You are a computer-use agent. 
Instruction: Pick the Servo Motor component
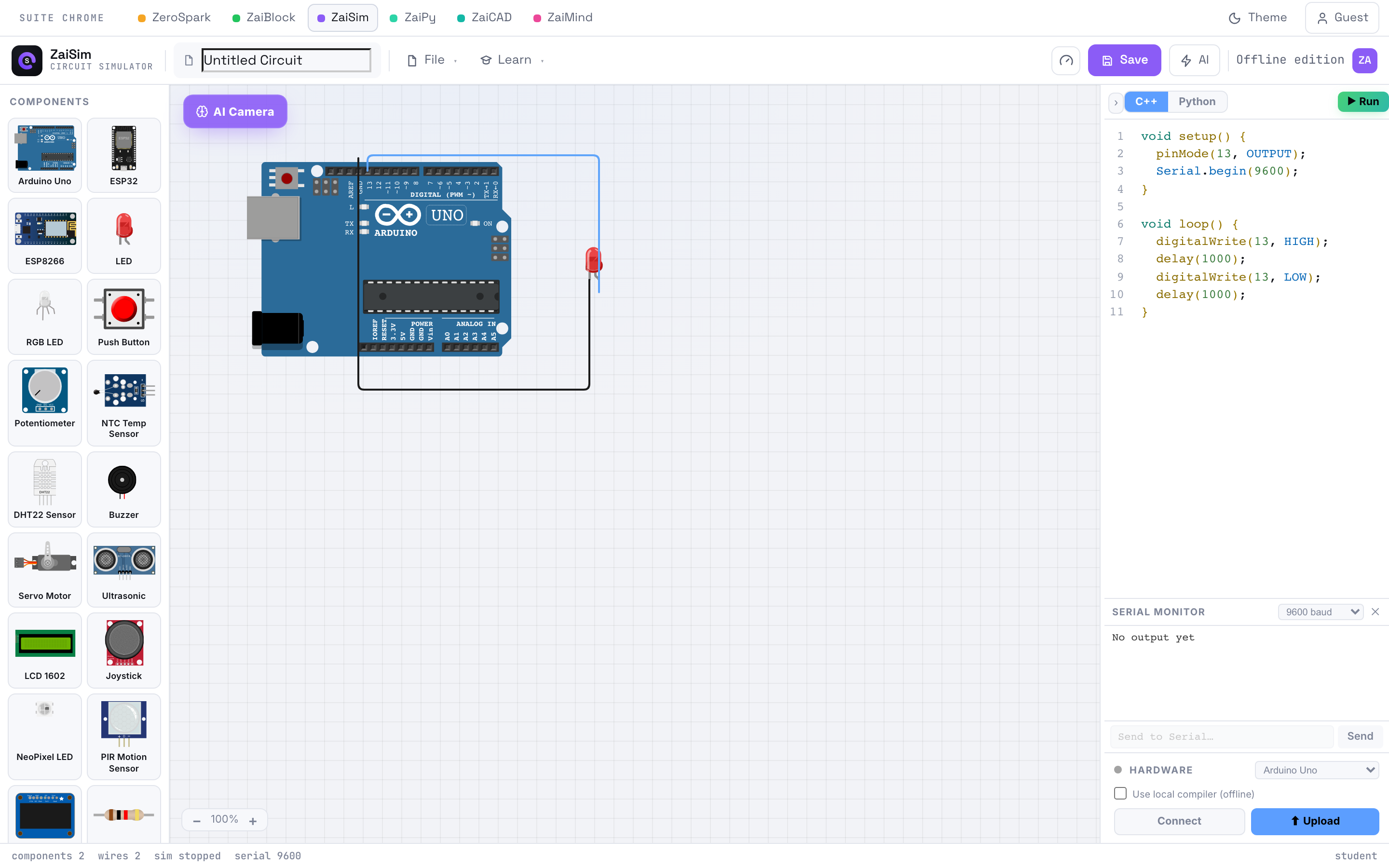click(x=45, y=570)
